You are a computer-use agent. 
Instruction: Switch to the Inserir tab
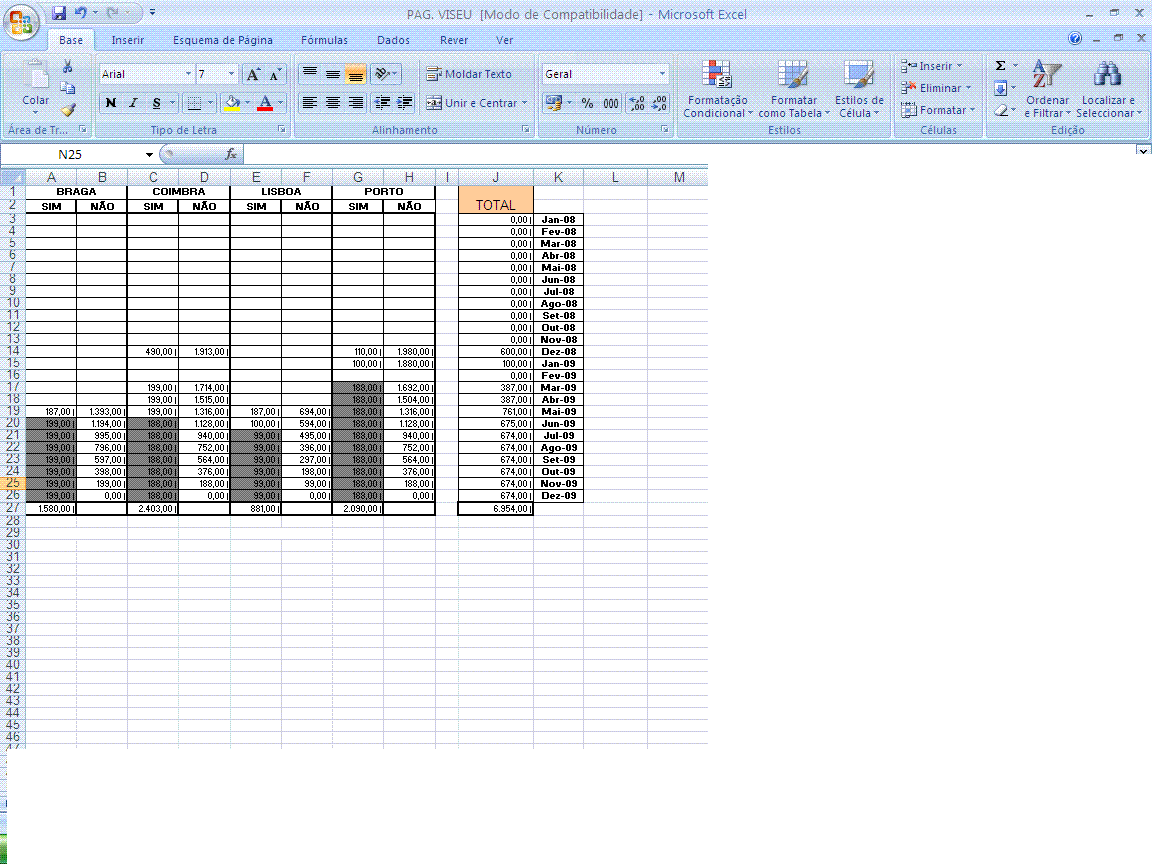click(x=127, y=41)
